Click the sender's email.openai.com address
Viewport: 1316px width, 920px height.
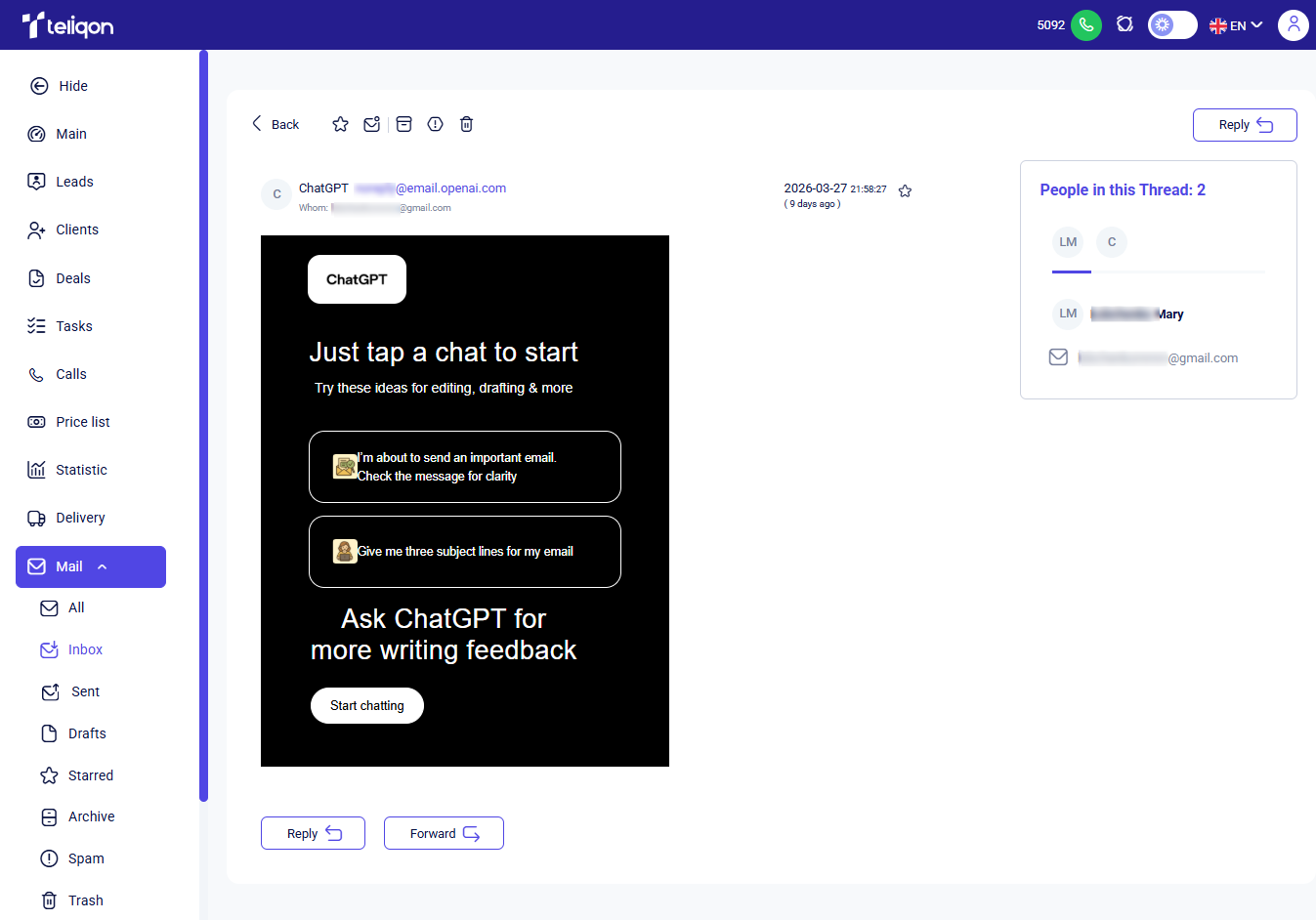(x=431, y=188)
